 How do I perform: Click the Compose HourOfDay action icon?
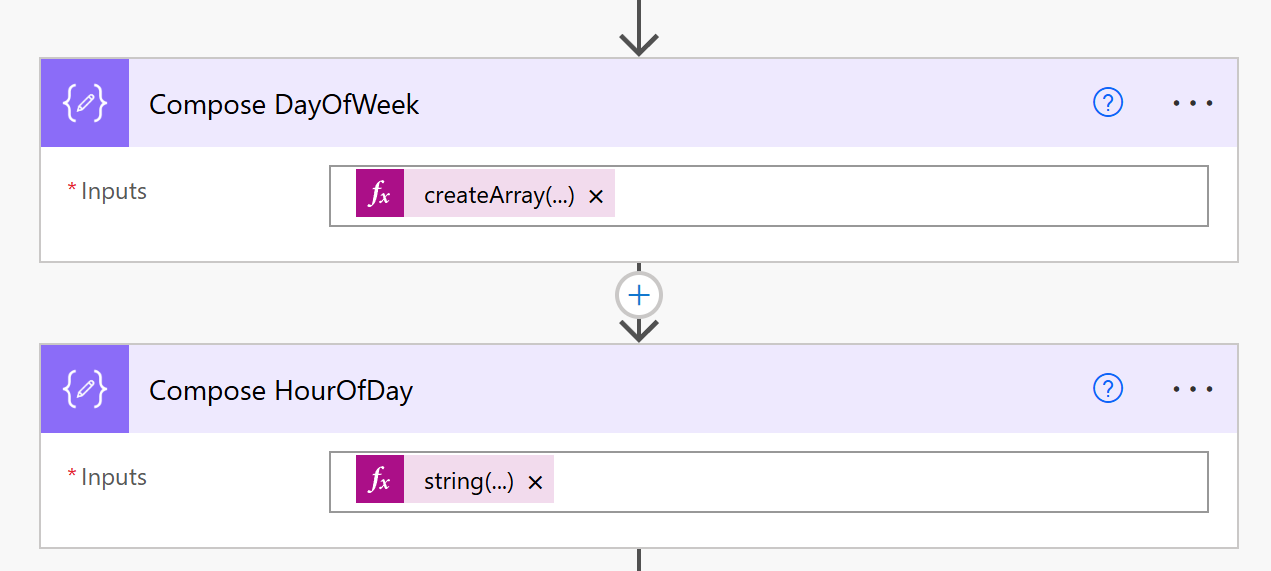[85, 389]
